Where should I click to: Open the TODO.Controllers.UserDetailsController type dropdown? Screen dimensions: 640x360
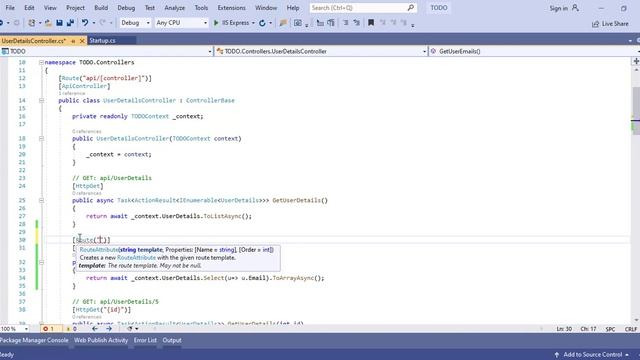tap(321, 51)
